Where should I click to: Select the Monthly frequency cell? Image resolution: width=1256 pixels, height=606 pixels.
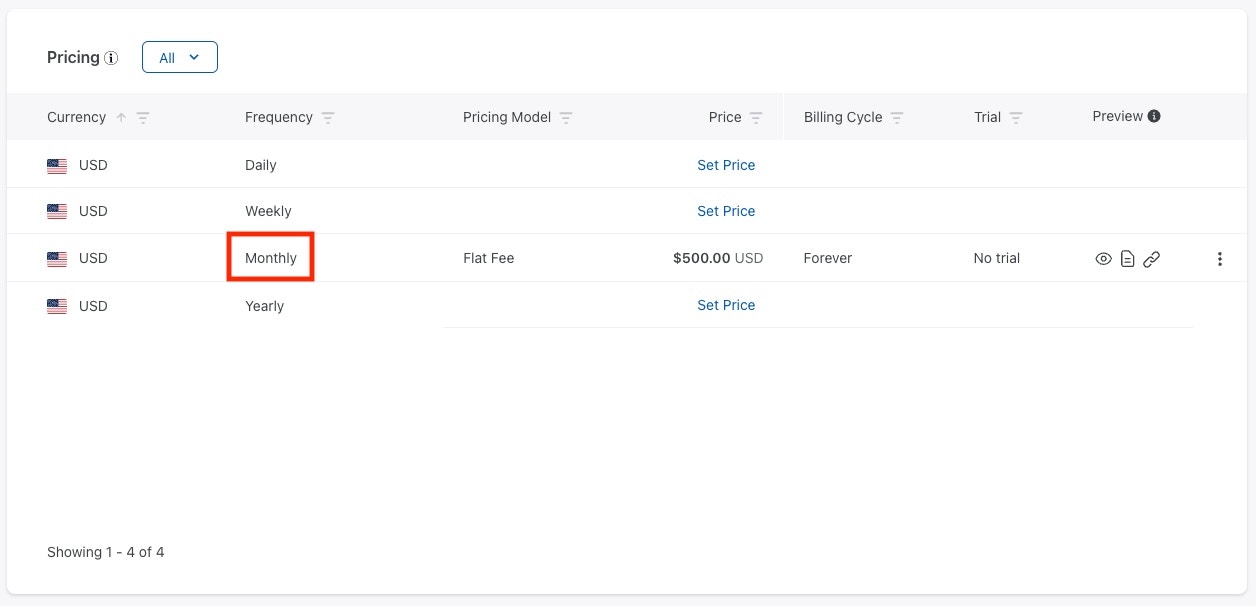[x=270, y=258]
